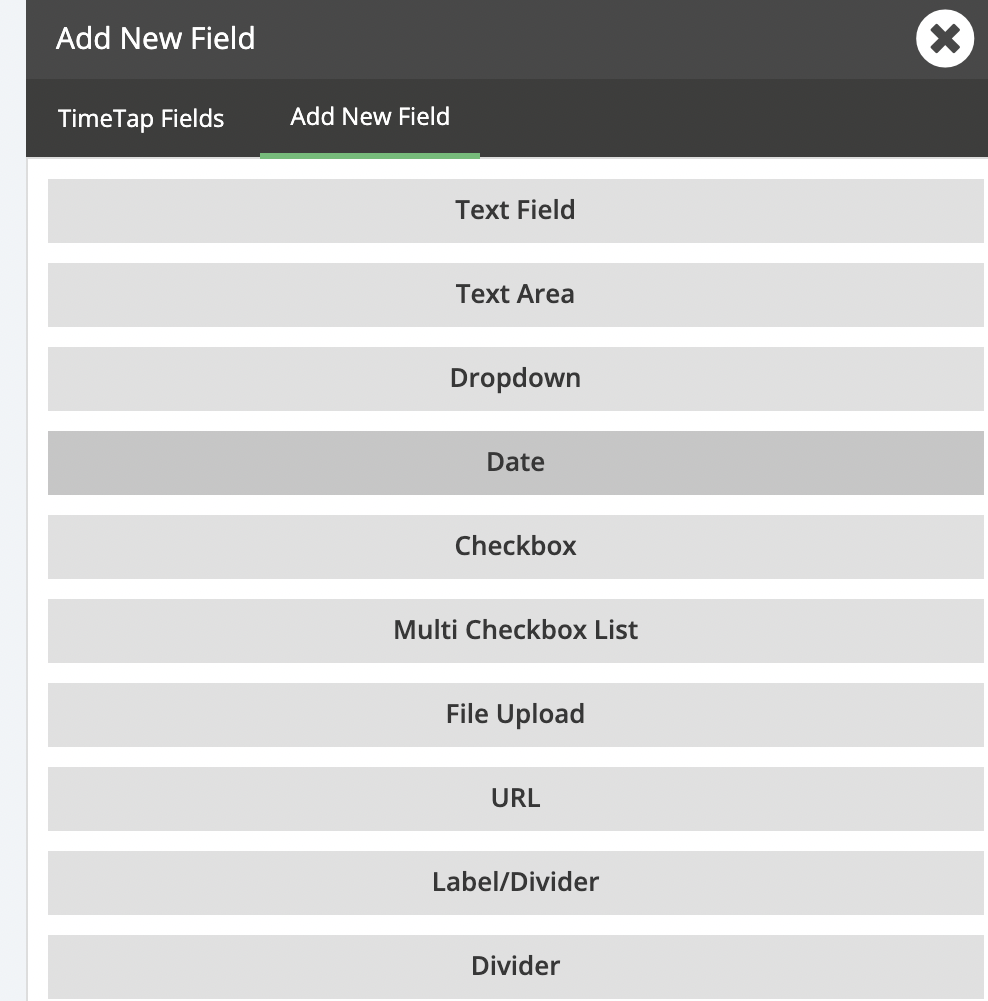Viewport: 988px width, 1001px height.
Task: Add a web address URL field
Action: click(516, 799)
